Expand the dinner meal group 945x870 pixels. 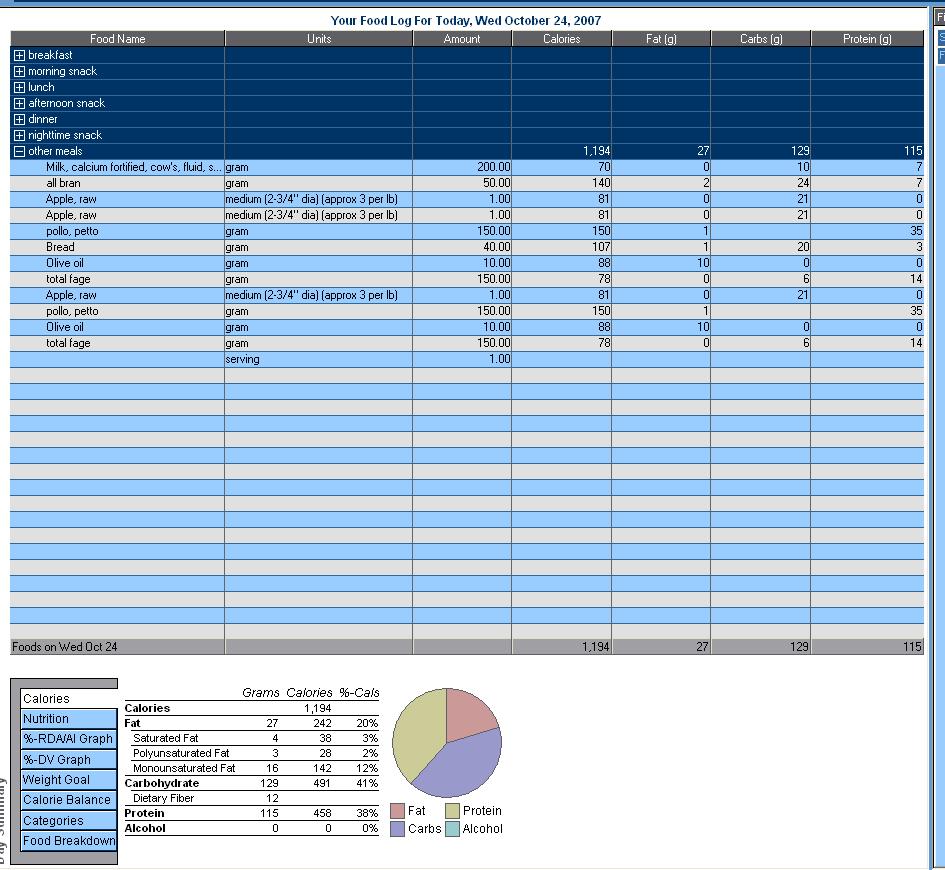click(19, 120)
